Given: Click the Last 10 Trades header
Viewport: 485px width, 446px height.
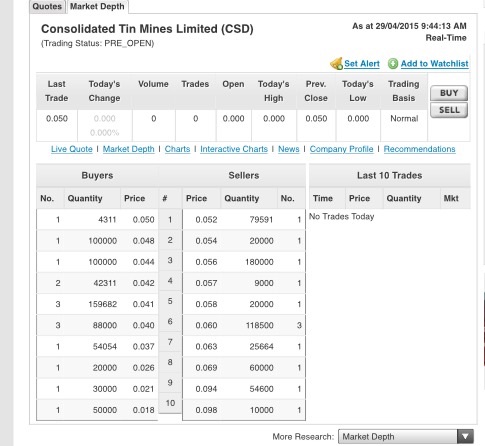Looking at the screenshot, I should 389,175.
